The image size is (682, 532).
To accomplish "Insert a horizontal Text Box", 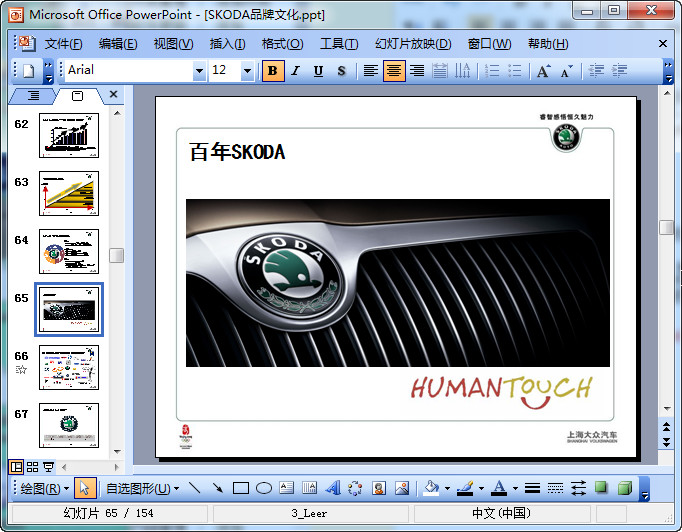I will 287,488.
